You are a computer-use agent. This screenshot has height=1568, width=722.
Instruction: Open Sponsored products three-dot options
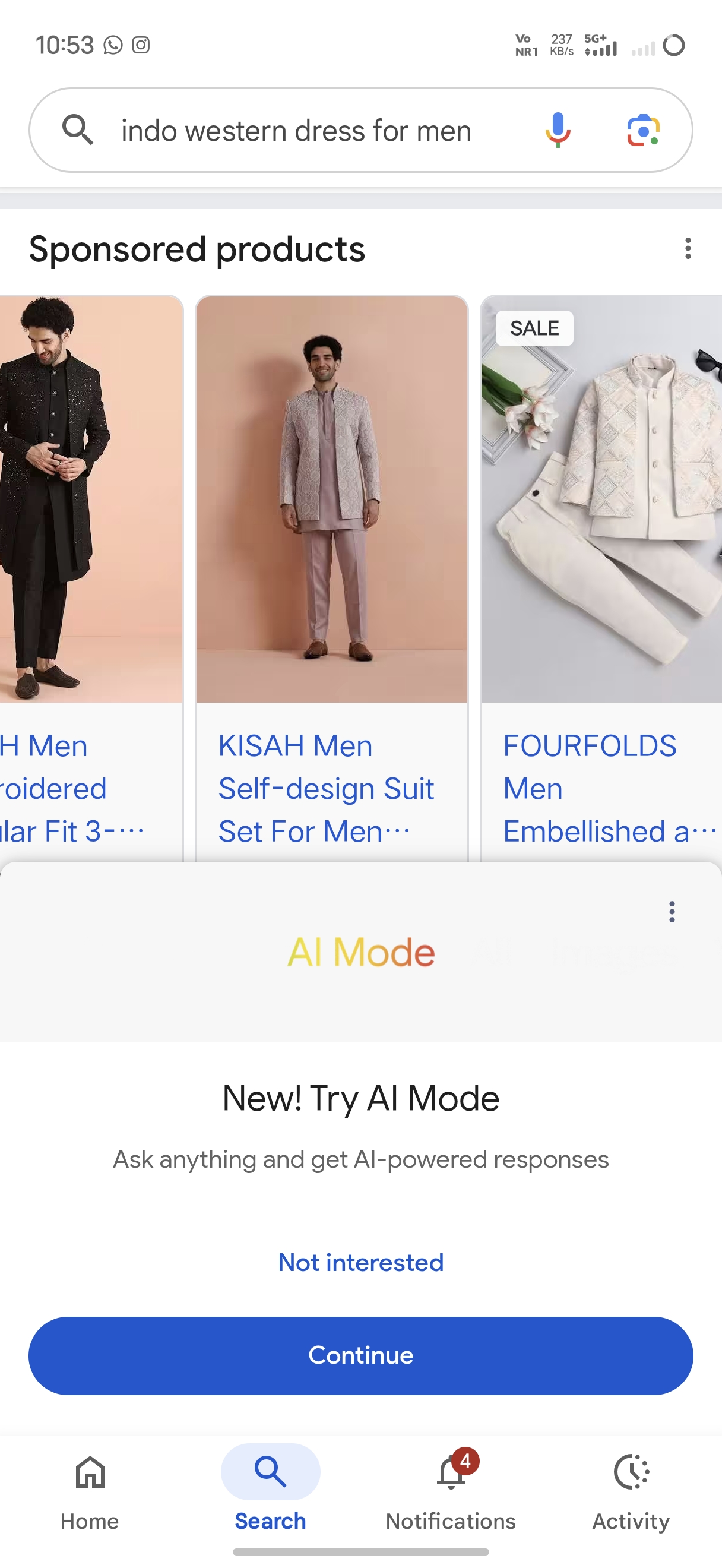[x=688, y=248]
